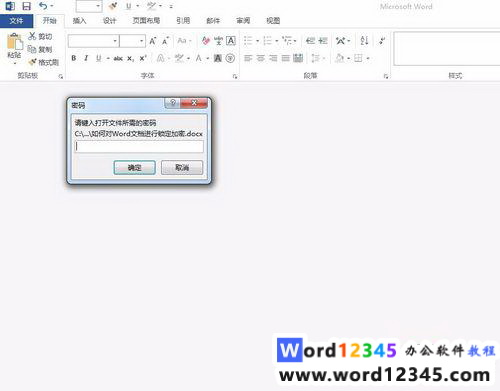500x391 pixels.
Task: Click the text effects outlined A icon
Action: point(161,58)
